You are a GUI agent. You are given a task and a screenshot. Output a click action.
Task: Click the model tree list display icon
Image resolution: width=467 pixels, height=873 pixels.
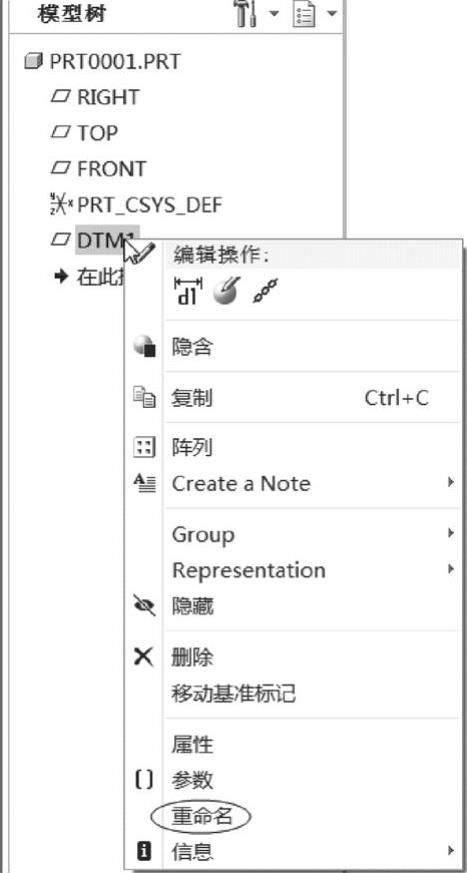click(x=304, y=14)
